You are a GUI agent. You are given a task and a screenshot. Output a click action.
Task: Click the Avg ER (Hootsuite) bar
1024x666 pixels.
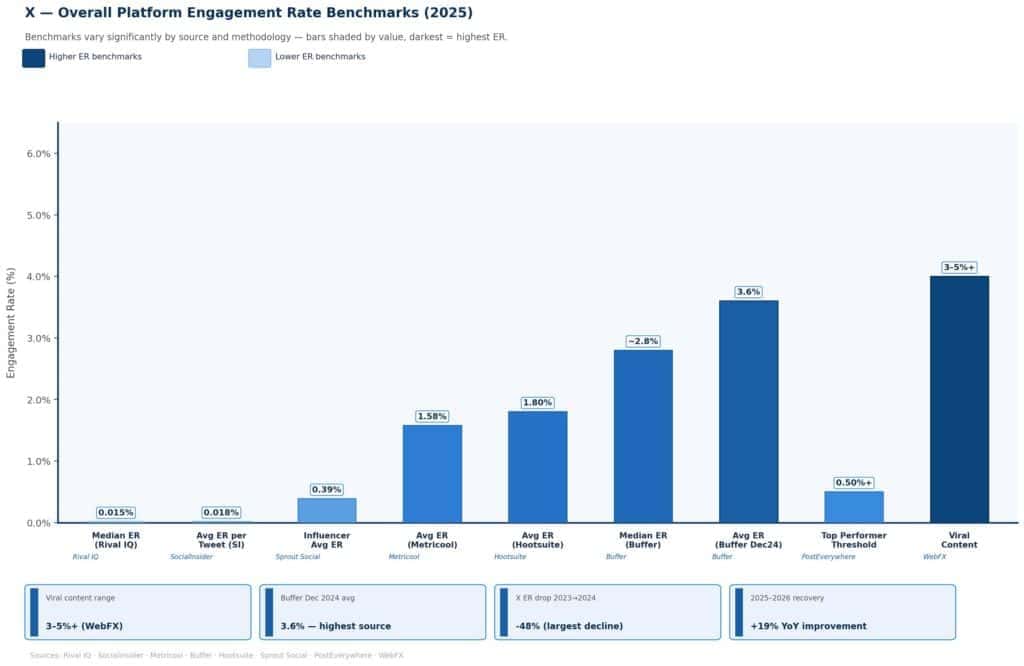pyautogui.click(x=537, y=467)
